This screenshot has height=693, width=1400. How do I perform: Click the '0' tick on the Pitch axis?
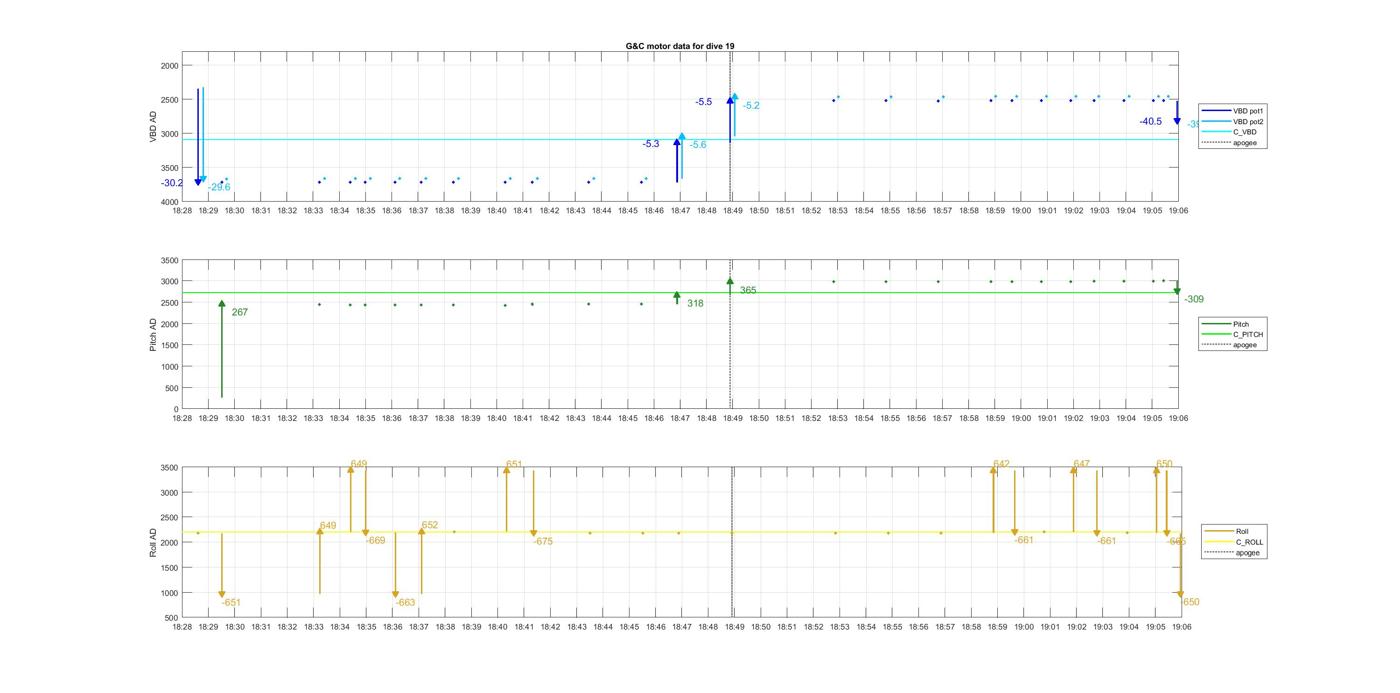click(x=176, y=410)
